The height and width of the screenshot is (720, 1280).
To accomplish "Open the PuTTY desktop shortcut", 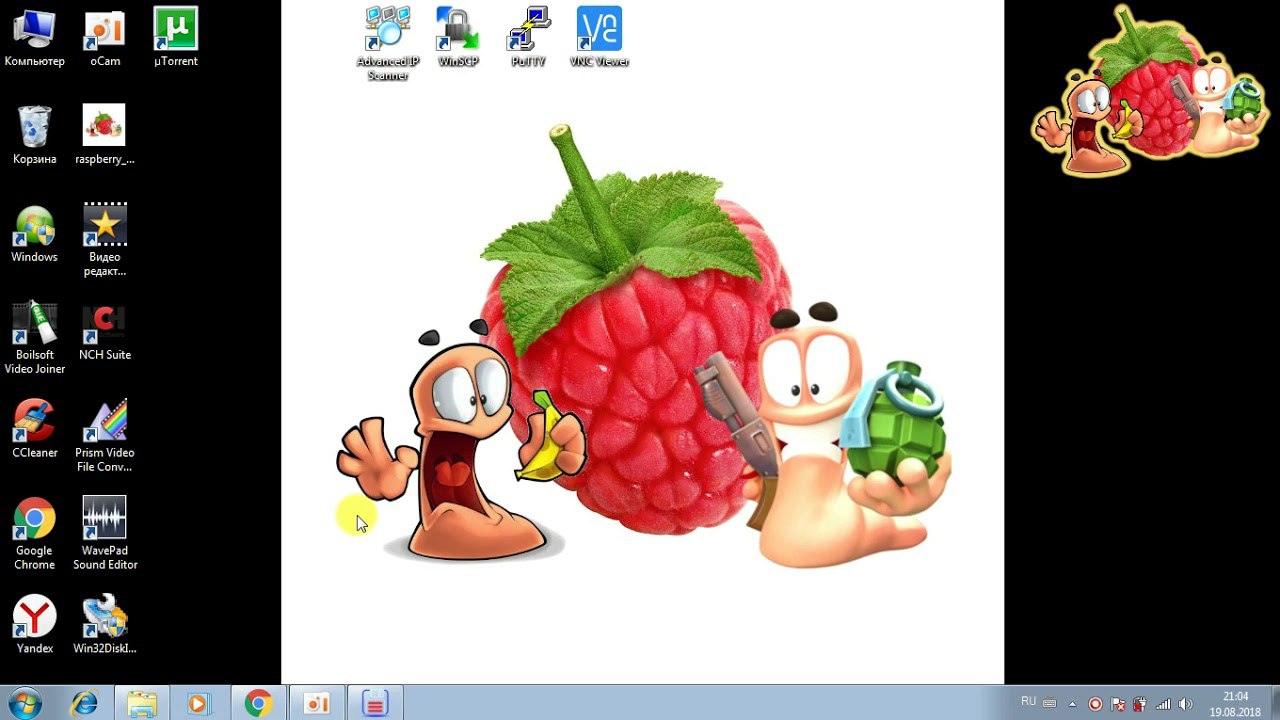I will pyautogui.click(x=528, y=38).
